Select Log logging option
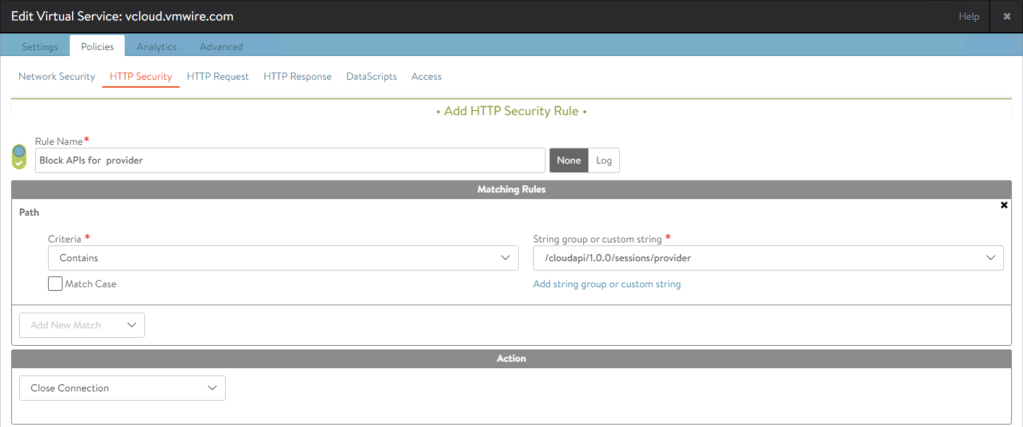 tap(604, 160)
